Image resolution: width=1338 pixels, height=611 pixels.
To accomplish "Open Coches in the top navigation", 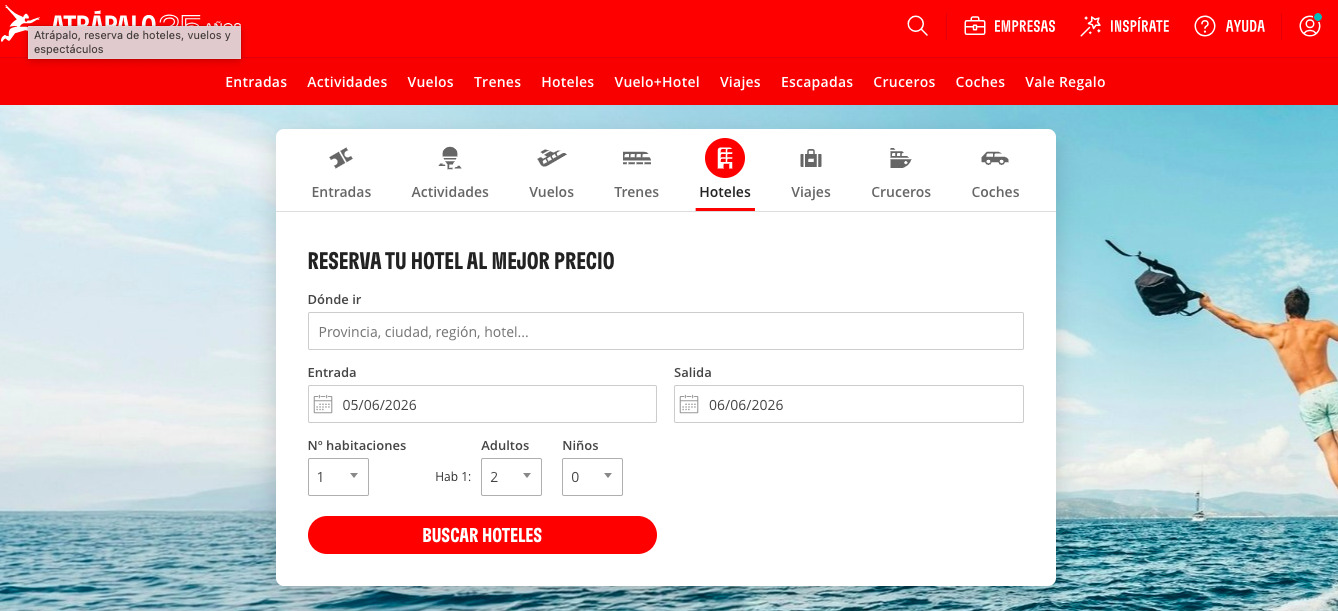I will (x=980, y=82).
